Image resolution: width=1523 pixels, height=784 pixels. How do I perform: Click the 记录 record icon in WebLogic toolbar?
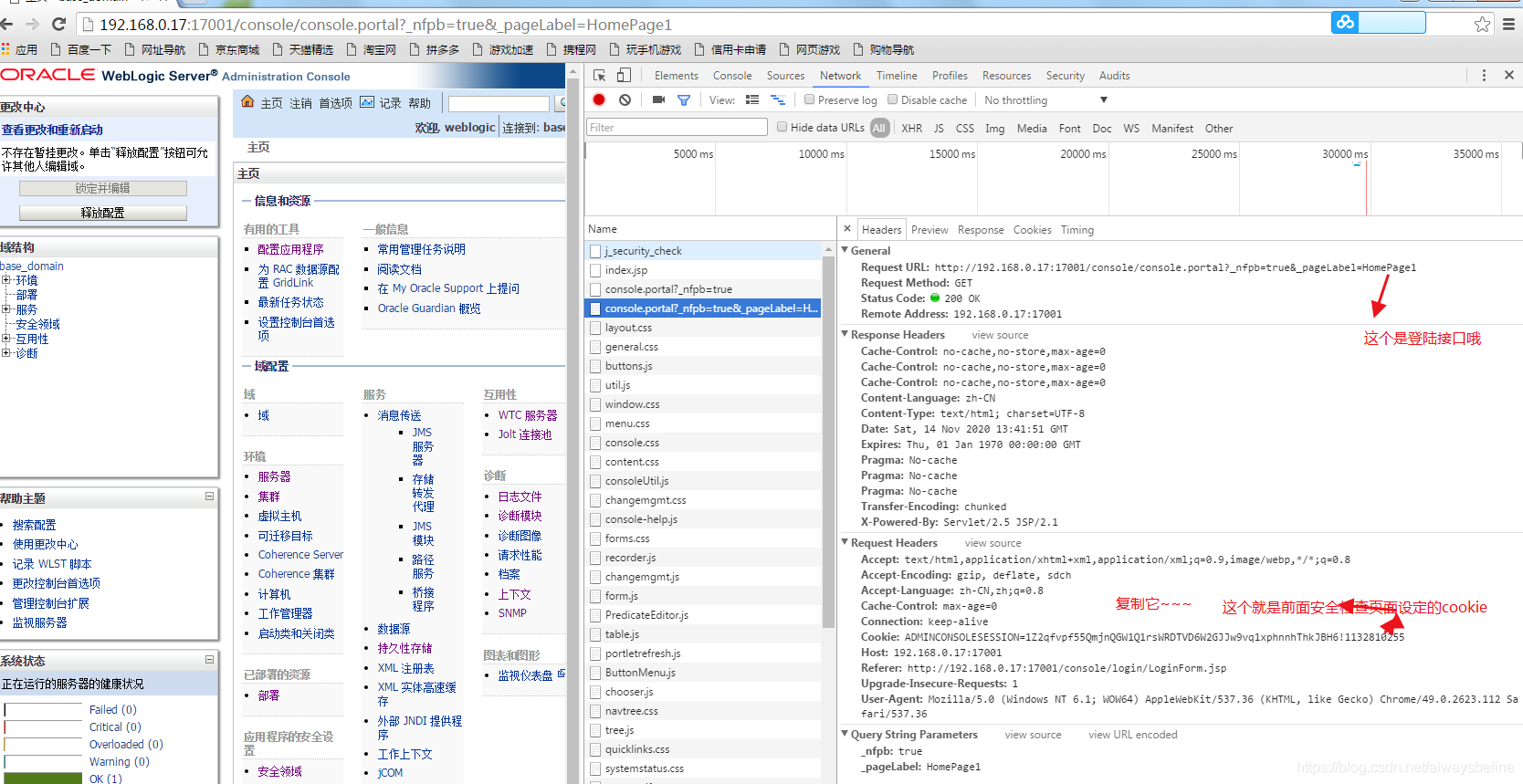[367, 102]
